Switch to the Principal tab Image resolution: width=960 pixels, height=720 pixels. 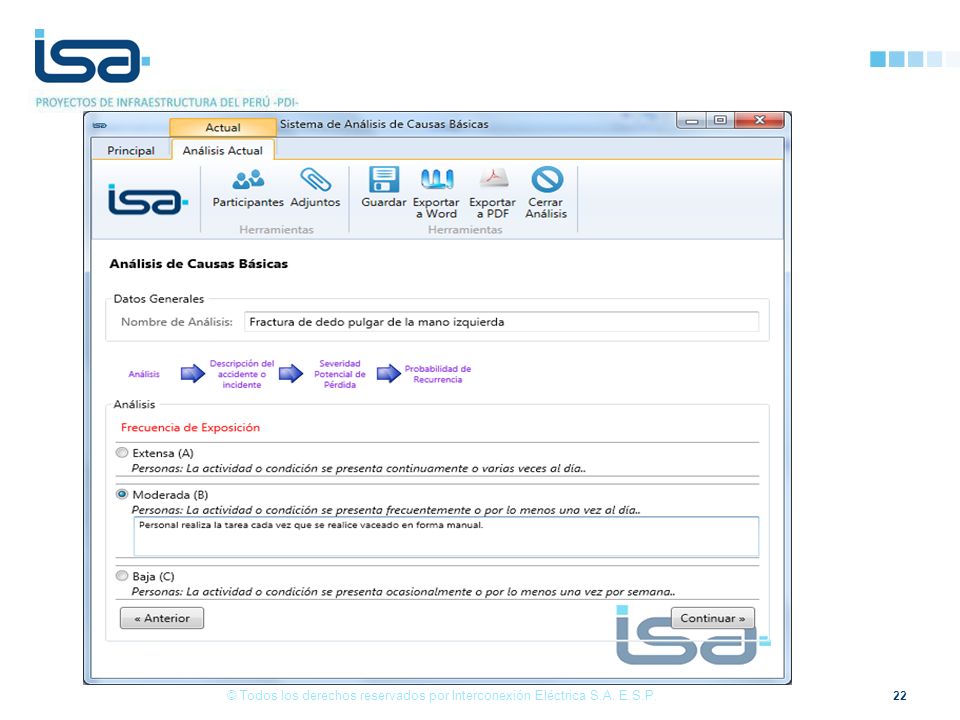(131, 151)
